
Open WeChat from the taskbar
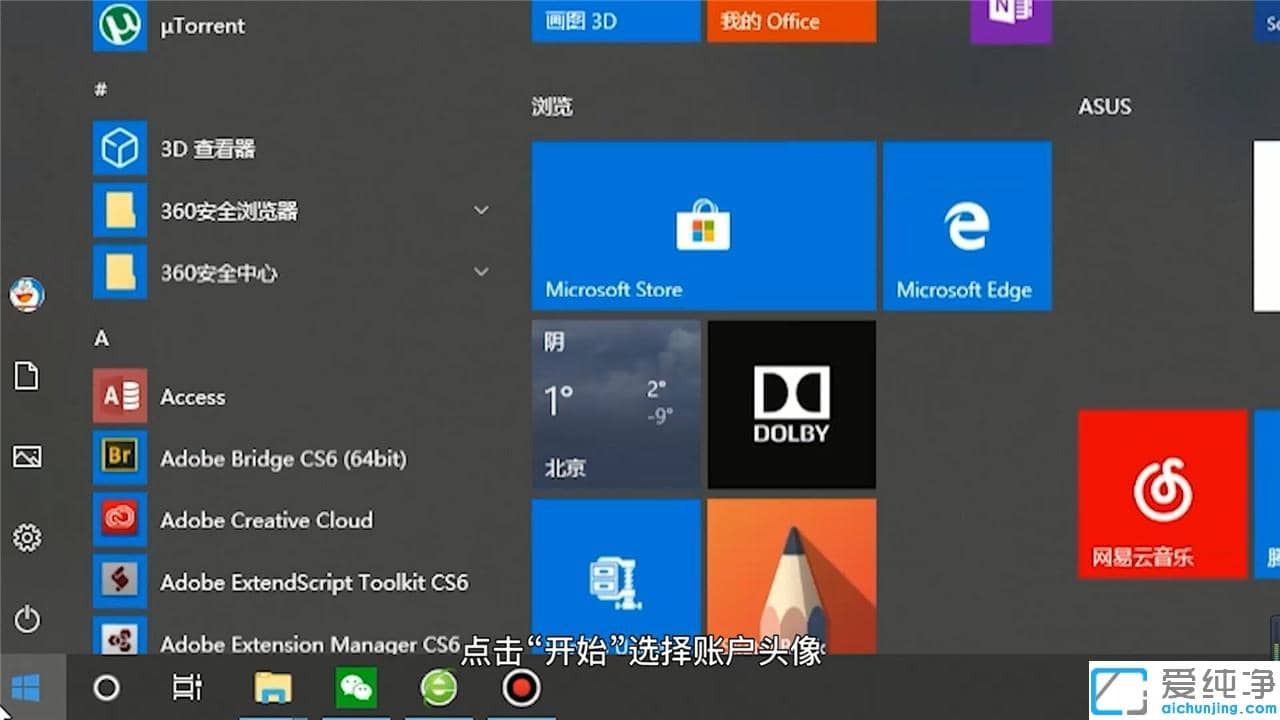click(356, 687)
